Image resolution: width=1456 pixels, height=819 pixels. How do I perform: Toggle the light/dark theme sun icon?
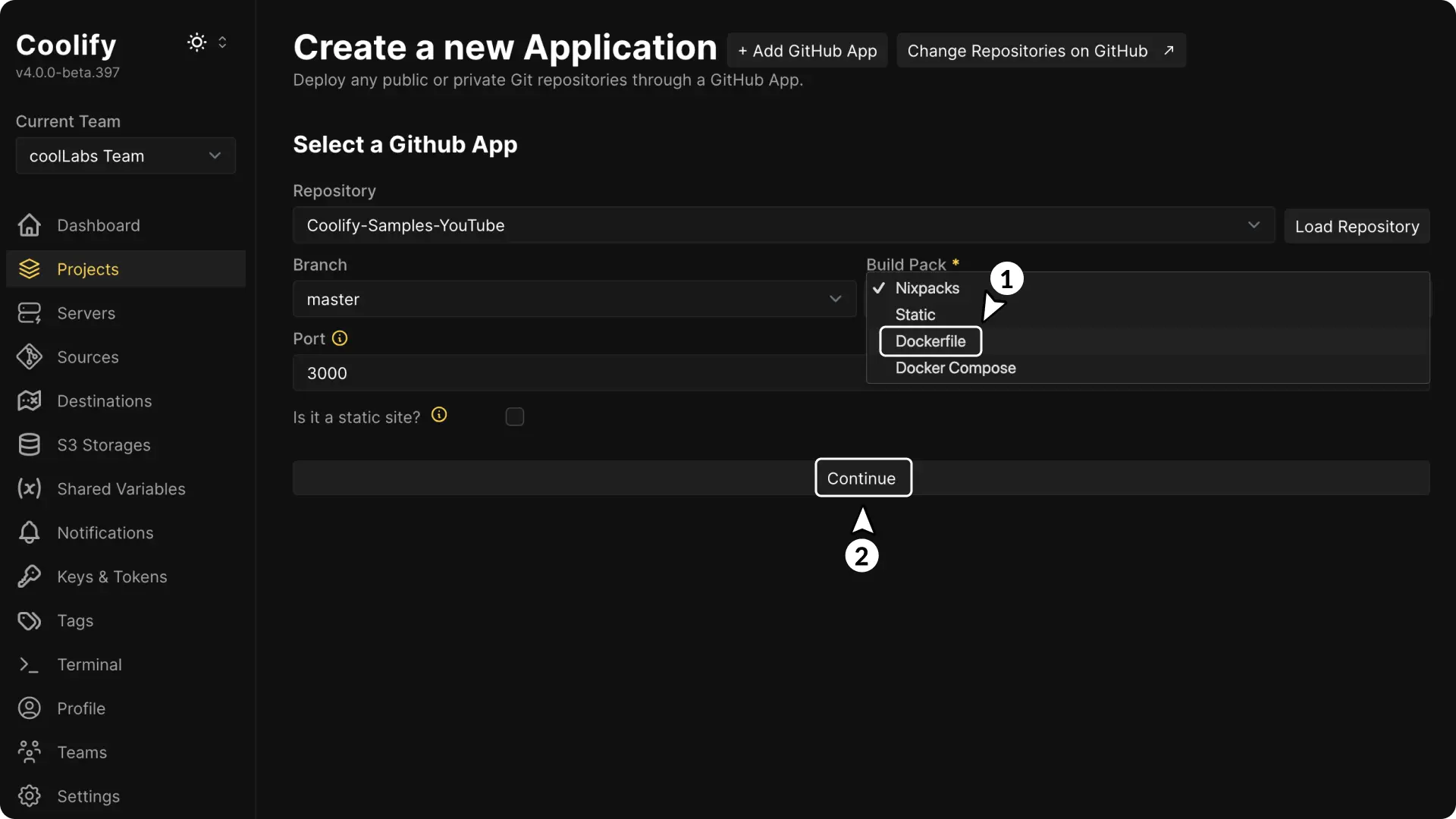(197, 42)
